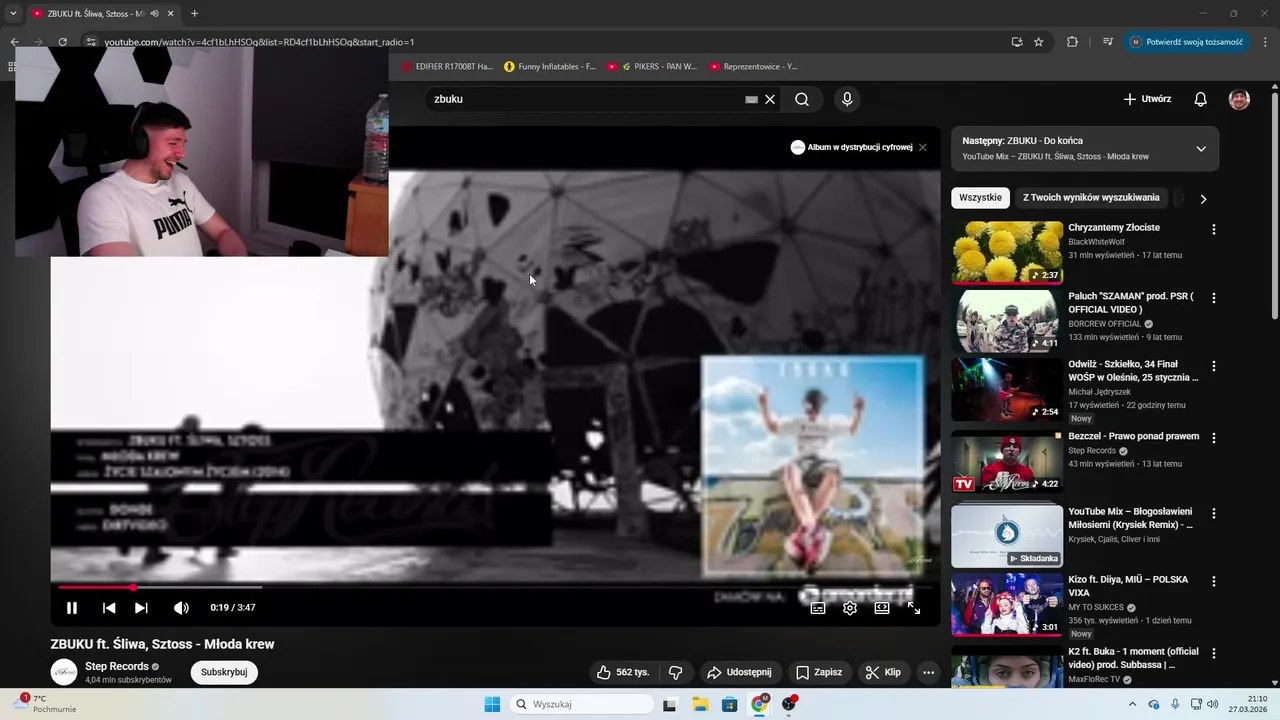Open the YouTube account avatar menu
The image size is (1280, 720).
click(1239, 99)
